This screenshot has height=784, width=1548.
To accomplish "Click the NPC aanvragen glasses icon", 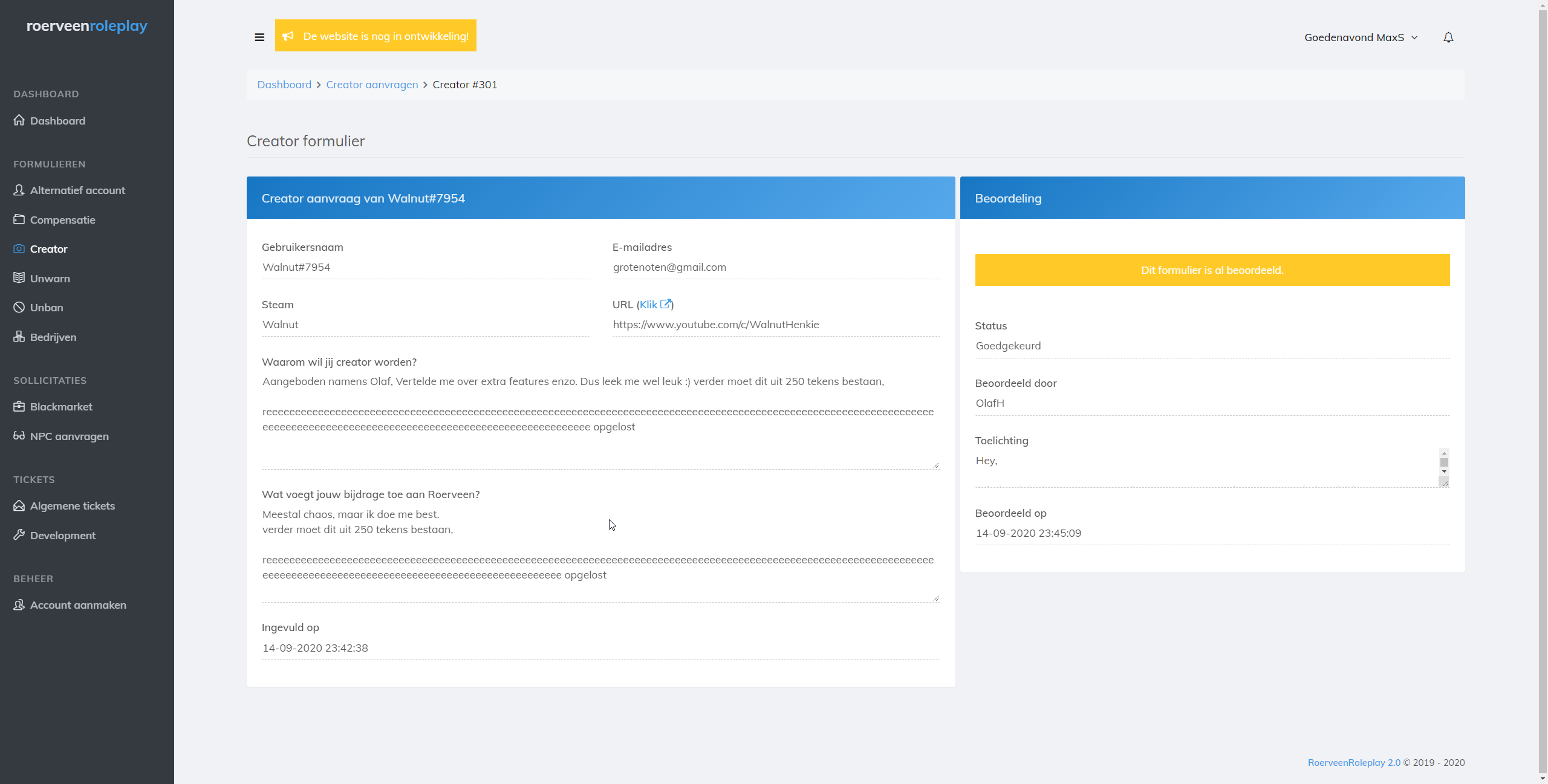I will (x=19, y=436).
